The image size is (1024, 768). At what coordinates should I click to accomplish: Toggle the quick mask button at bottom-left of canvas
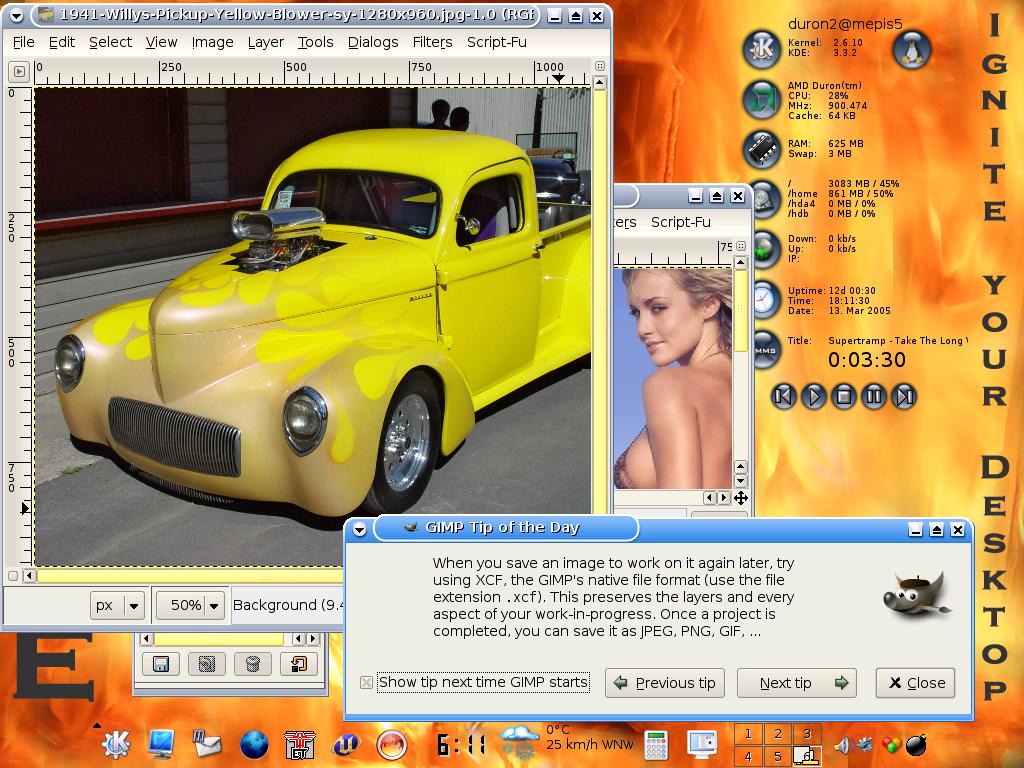[x=13, y=575]
